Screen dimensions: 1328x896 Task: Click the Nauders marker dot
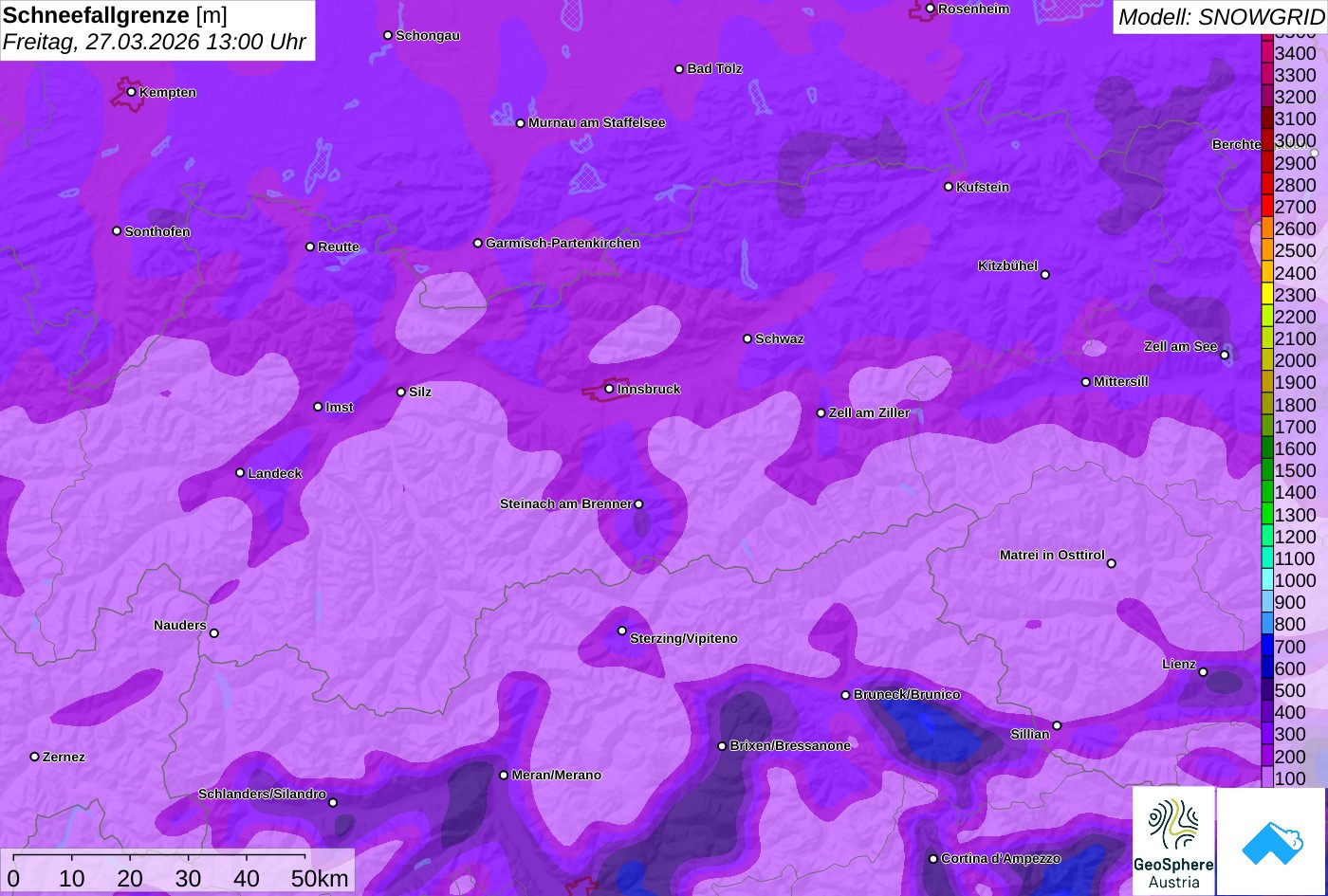pyautogui.click(x=213, y=633)
